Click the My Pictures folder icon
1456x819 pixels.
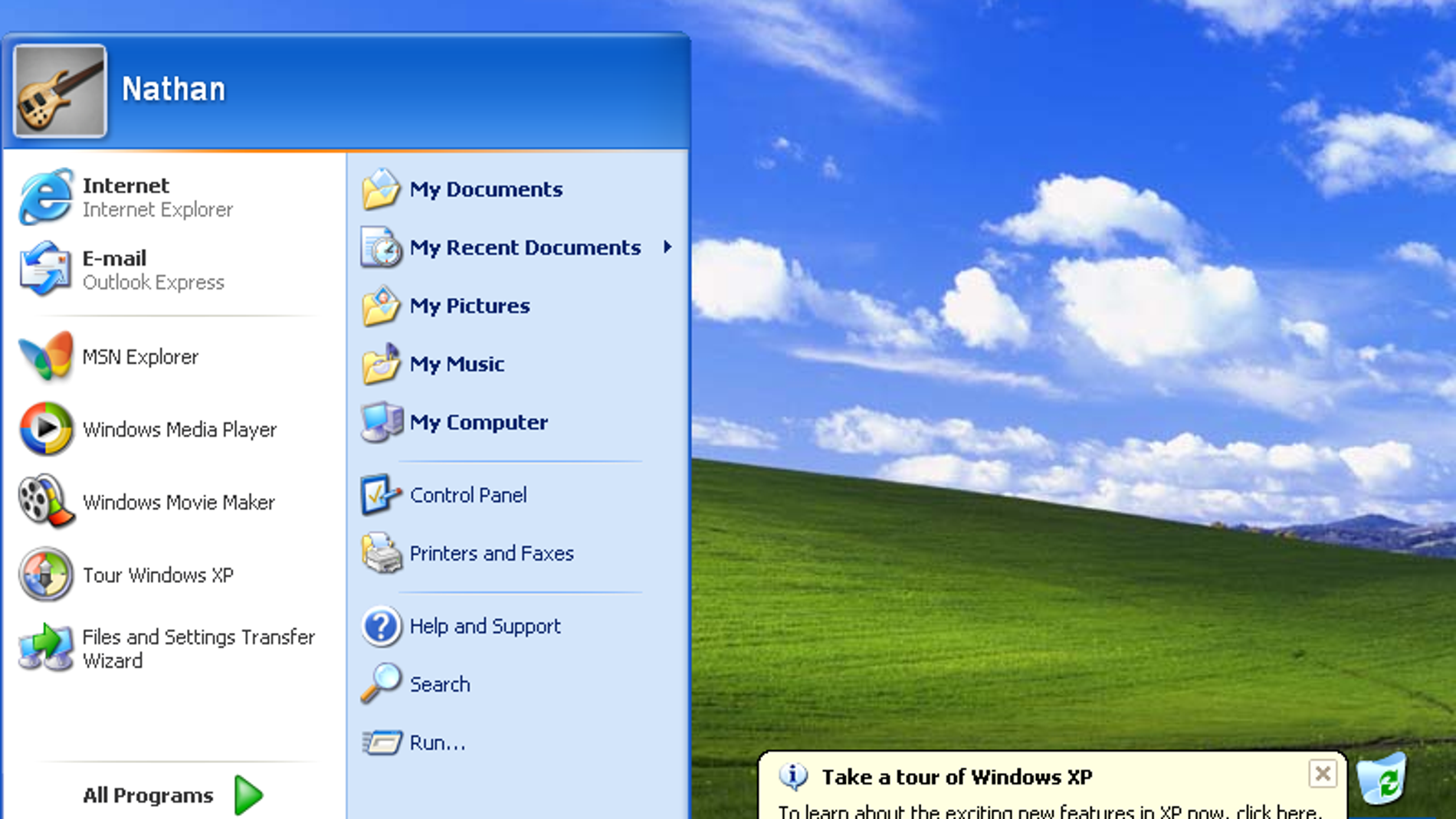coord(381,306)
